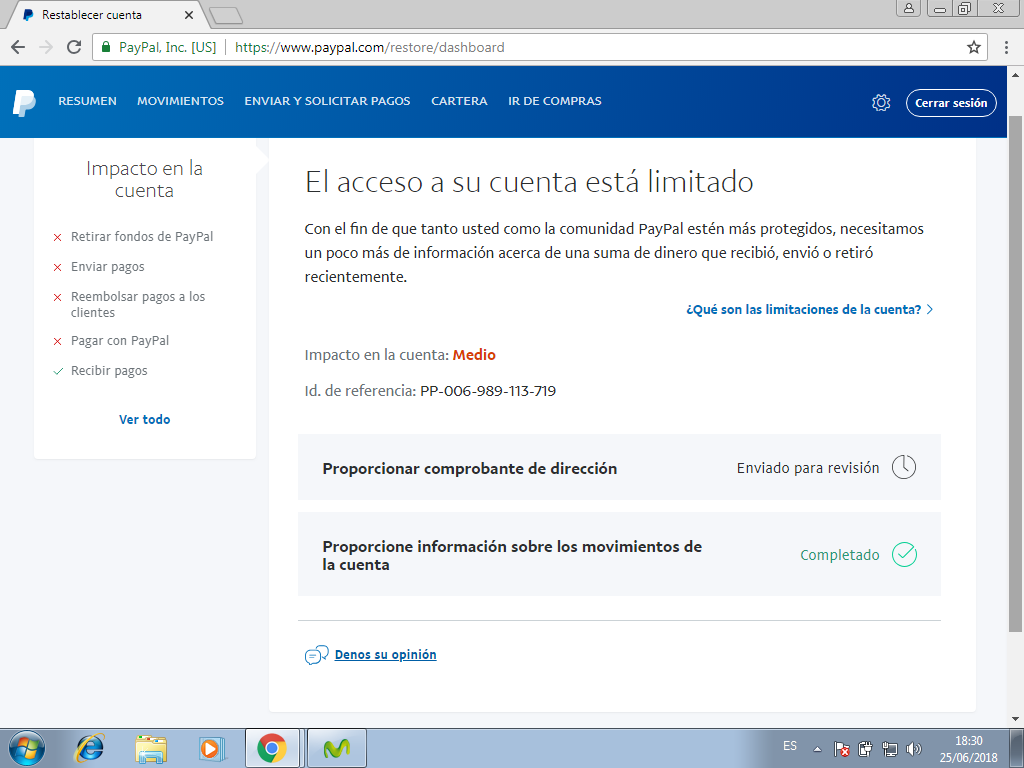Click the ES language indicator
This screenshot has width=1024, height=768.
point(790,745)
